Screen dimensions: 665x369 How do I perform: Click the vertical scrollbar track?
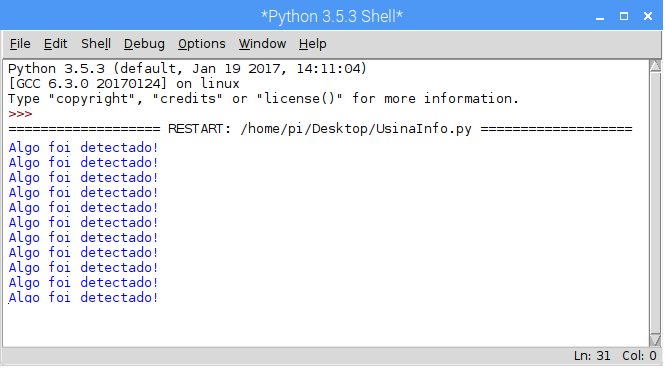(x=655, y=203)
